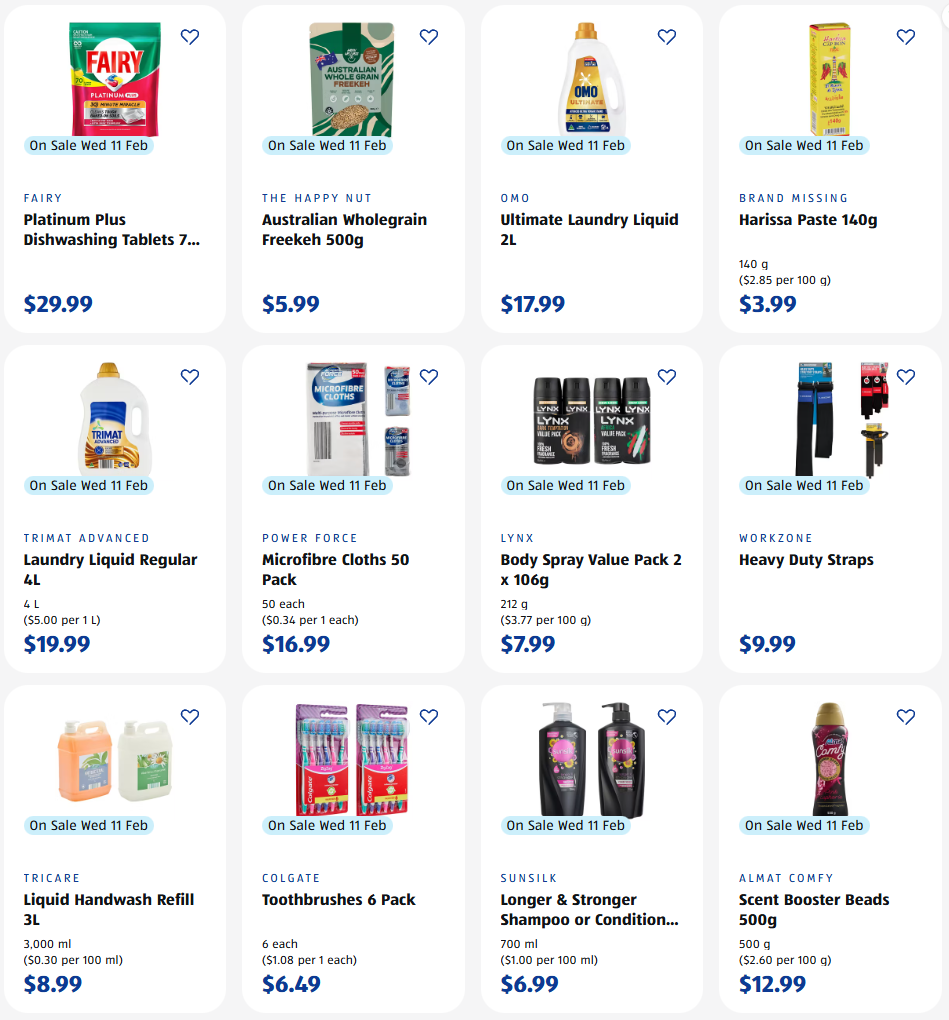Screen dimensions: 949x1020
Task: Click heart icon on OMO Ultimate Laundry Liquid
Action: (667, 37)
